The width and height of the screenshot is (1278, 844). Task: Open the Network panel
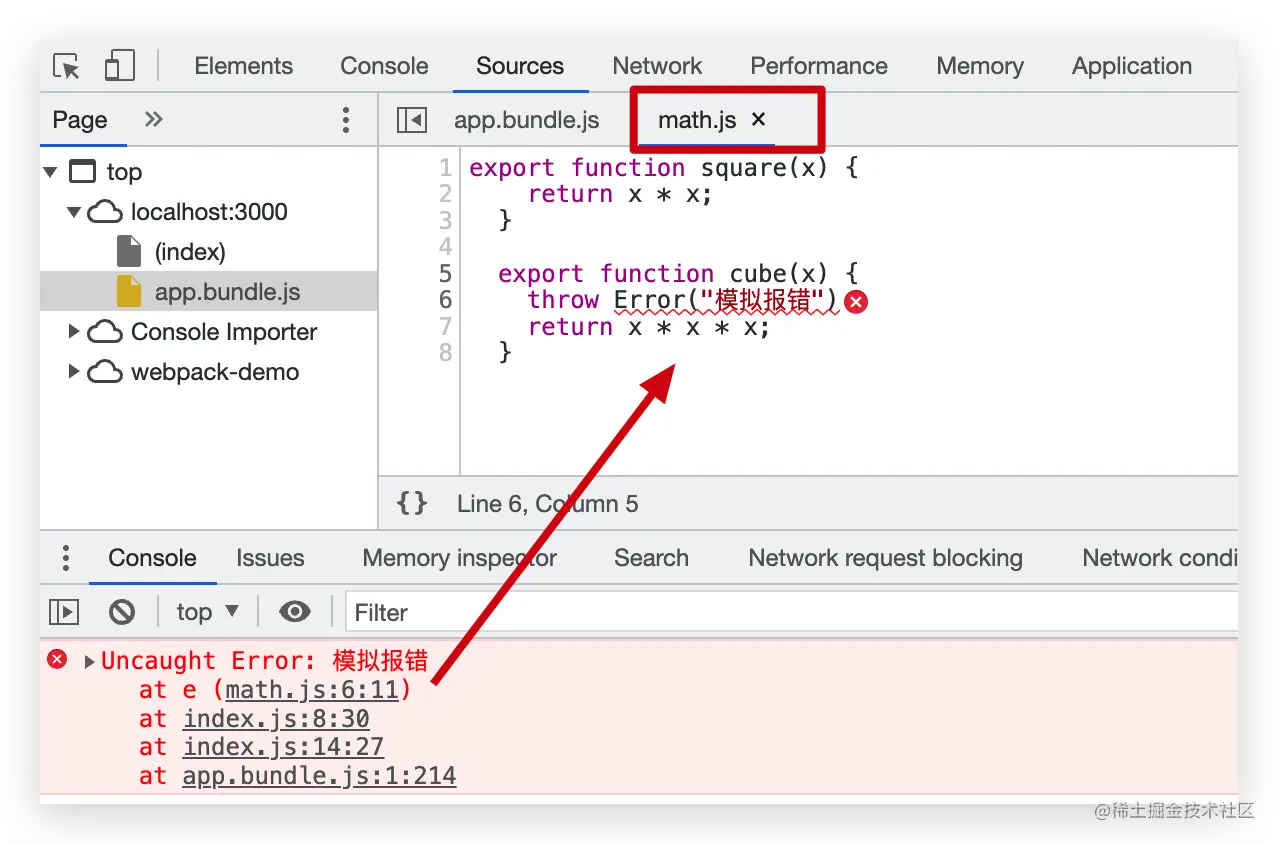pos(657,66)
